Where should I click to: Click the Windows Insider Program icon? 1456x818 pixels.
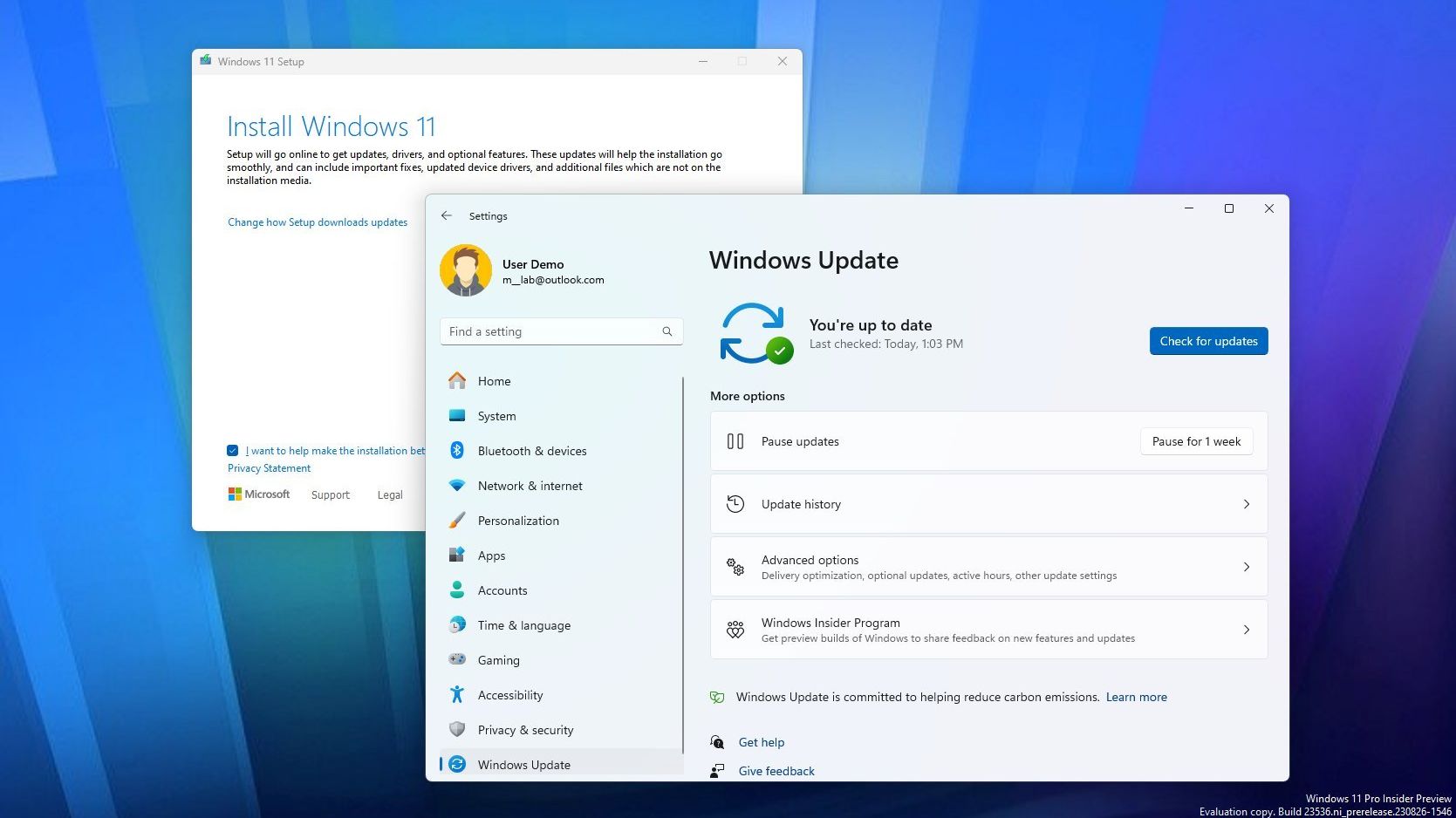(x=735, y=630)
